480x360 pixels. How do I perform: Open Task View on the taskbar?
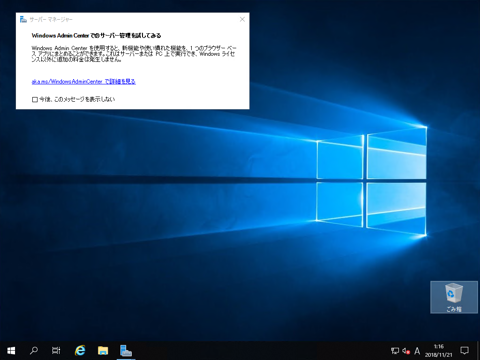(56, 351)
